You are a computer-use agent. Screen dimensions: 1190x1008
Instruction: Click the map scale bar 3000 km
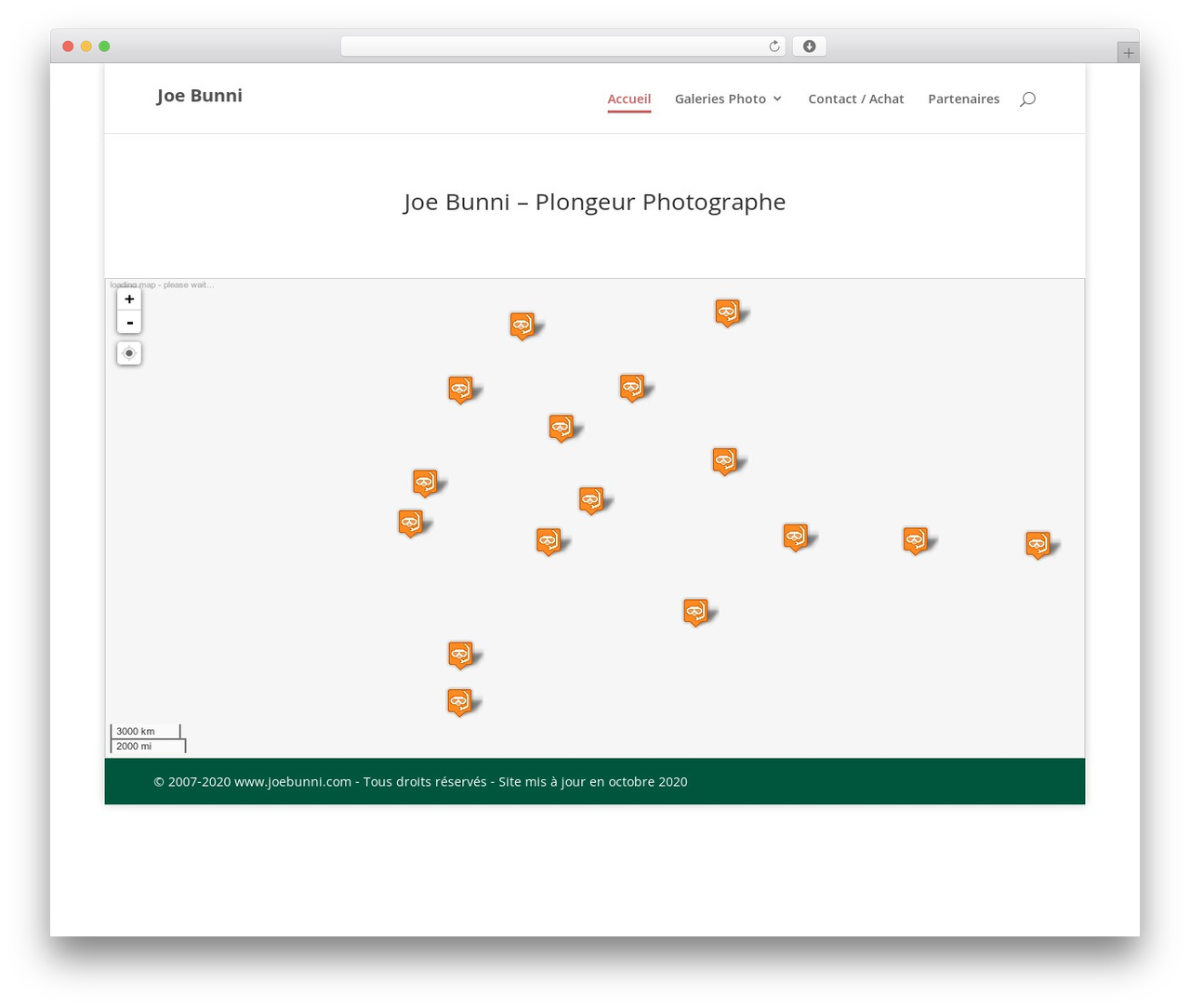tap(145, 731)
